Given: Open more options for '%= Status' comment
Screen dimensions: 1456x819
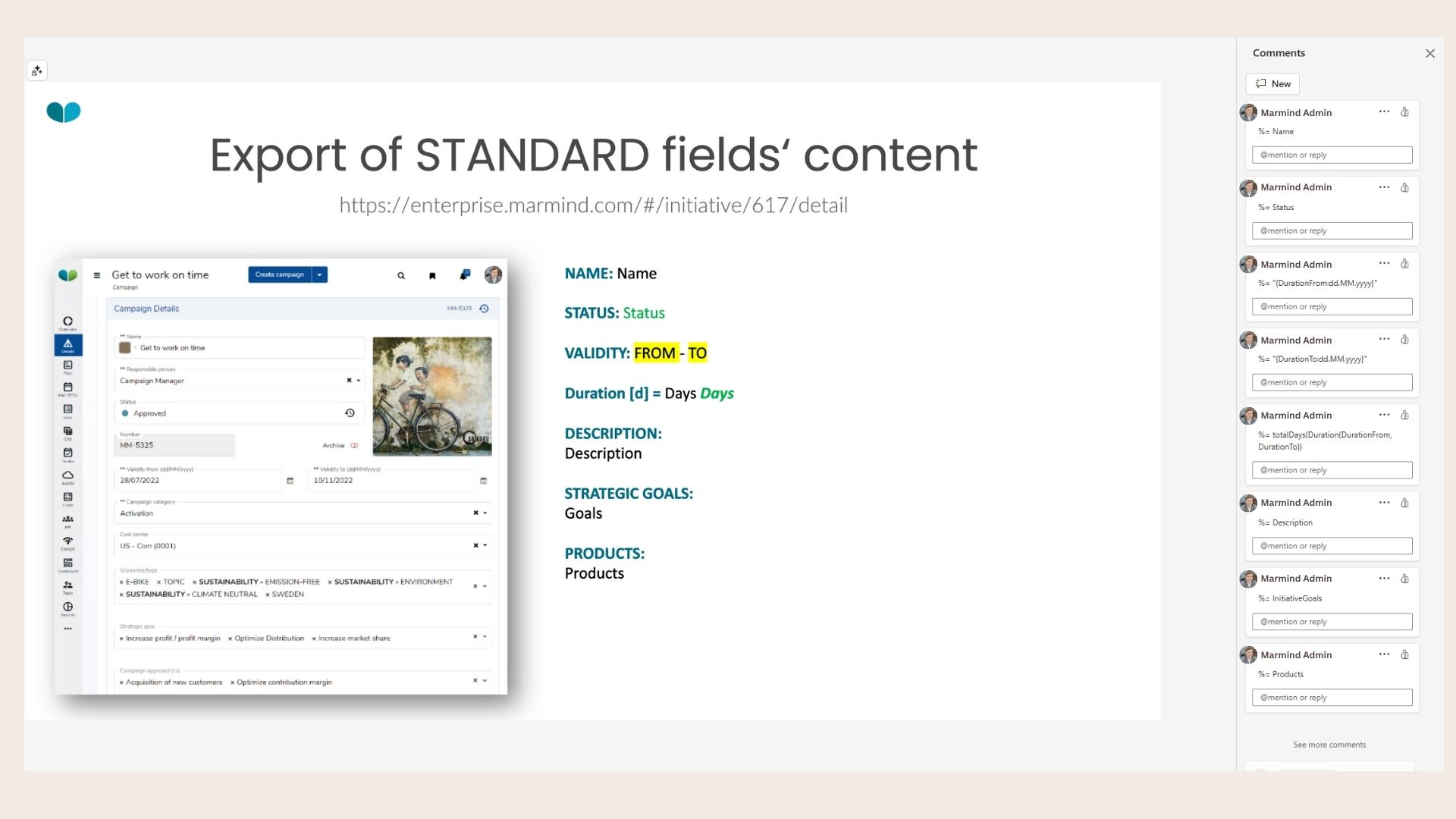Looking at the screenshot, I should [x=1384, y=187].
